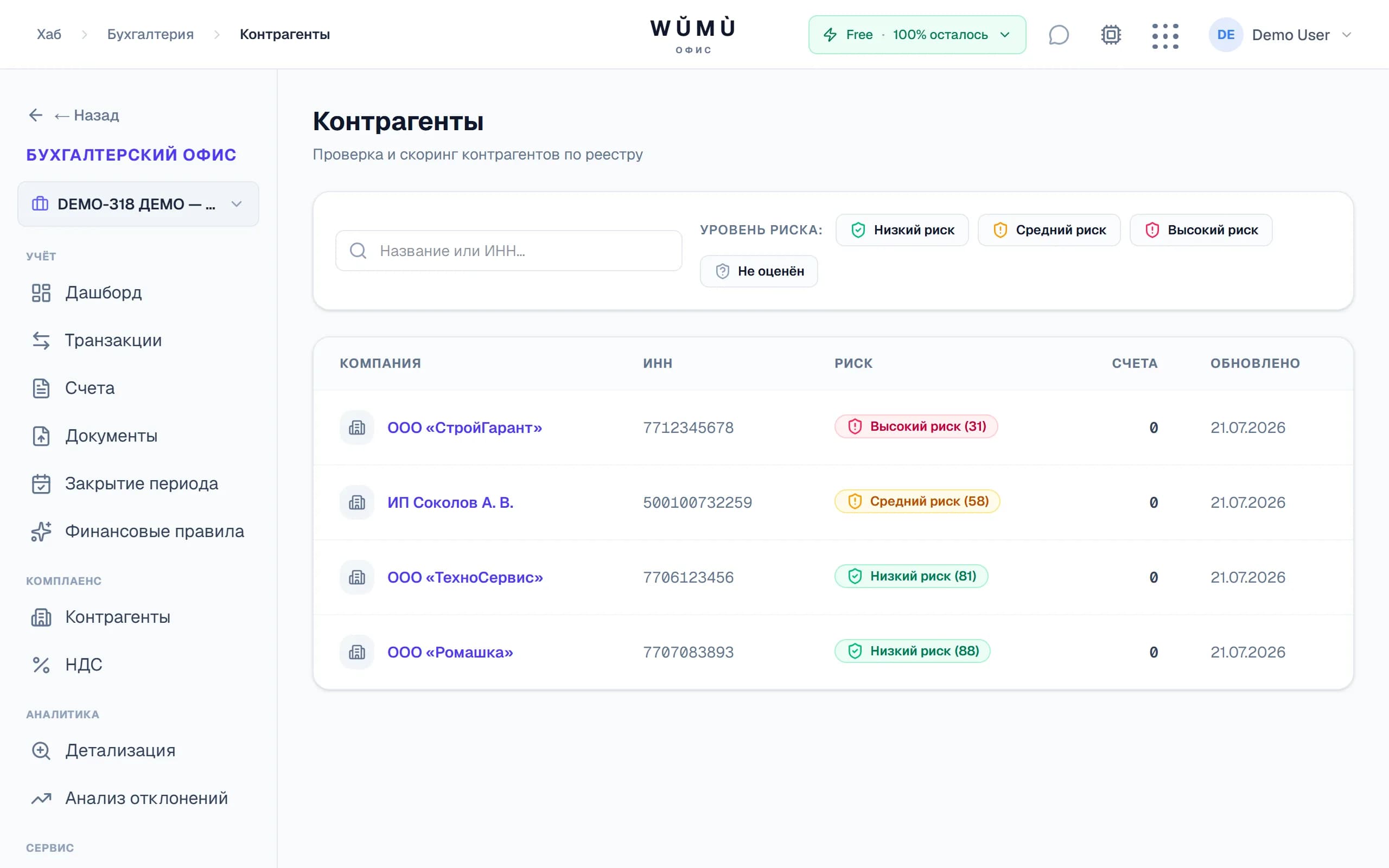Expand the DEMO-318 ДЕМО company selector

(x=138, y=204)
